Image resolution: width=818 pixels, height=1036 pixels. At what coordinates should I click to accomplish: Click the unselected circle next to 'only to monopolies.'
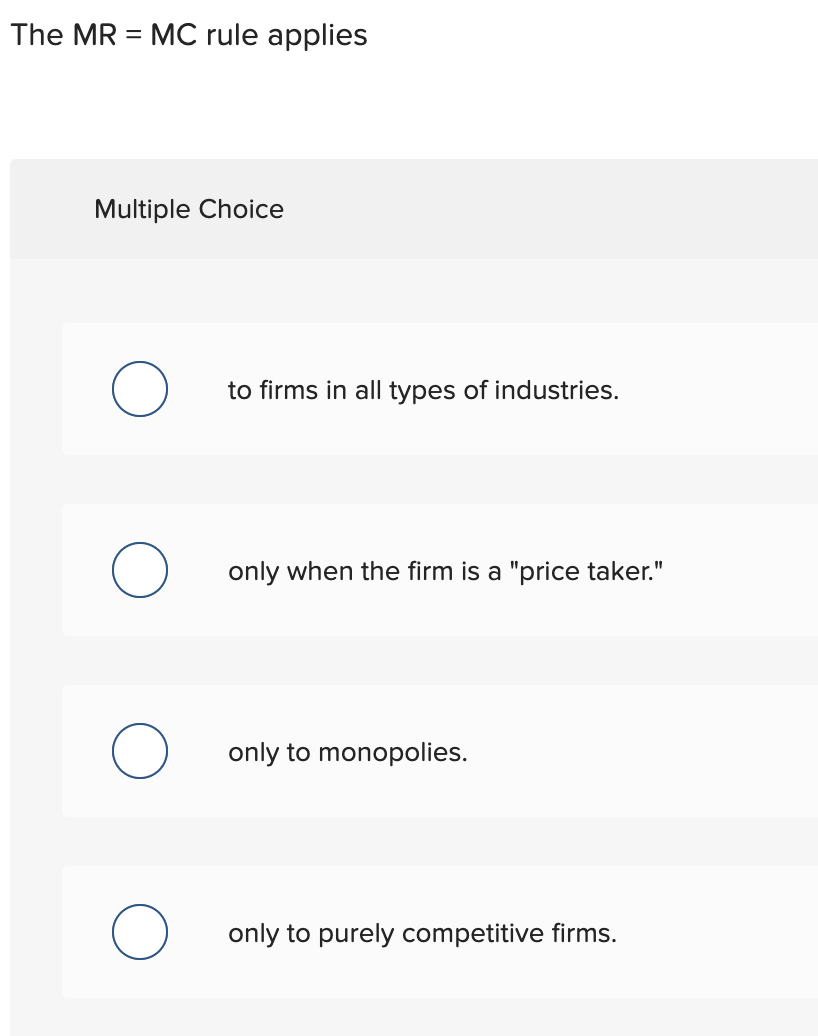click(x=139, y=750)
